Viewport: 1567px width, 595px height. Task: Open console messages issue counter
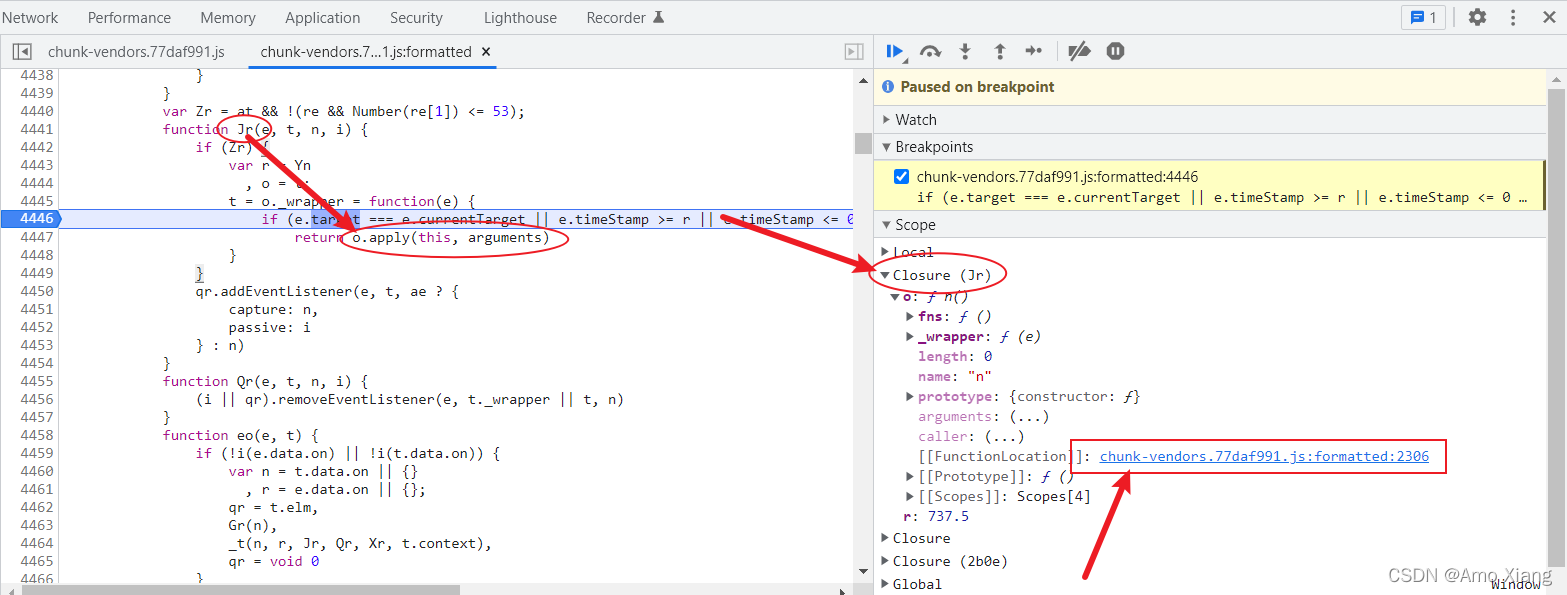tap(1423, 17)
